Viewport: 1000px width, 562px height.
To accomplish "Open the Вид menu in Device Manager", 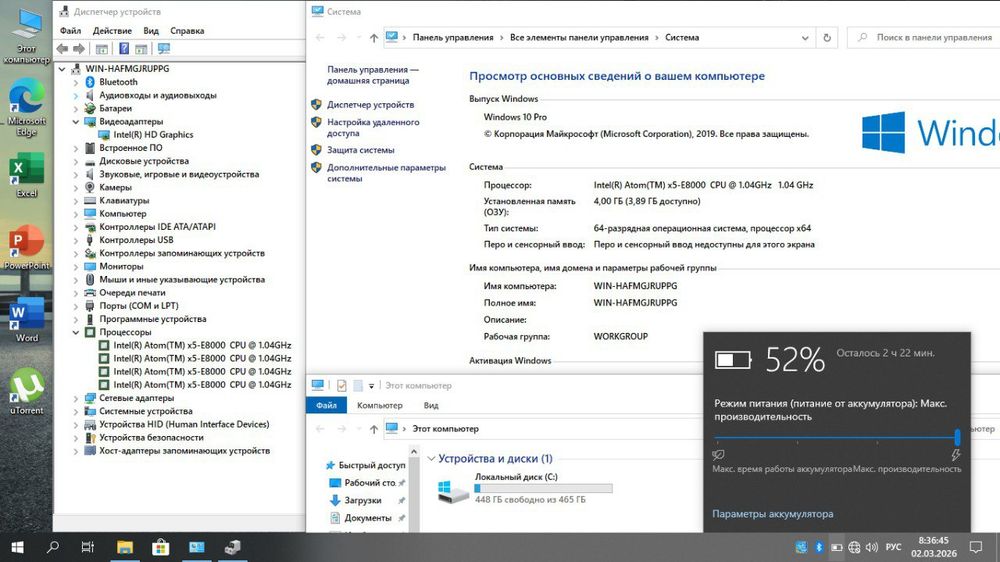I will [151, 31].
